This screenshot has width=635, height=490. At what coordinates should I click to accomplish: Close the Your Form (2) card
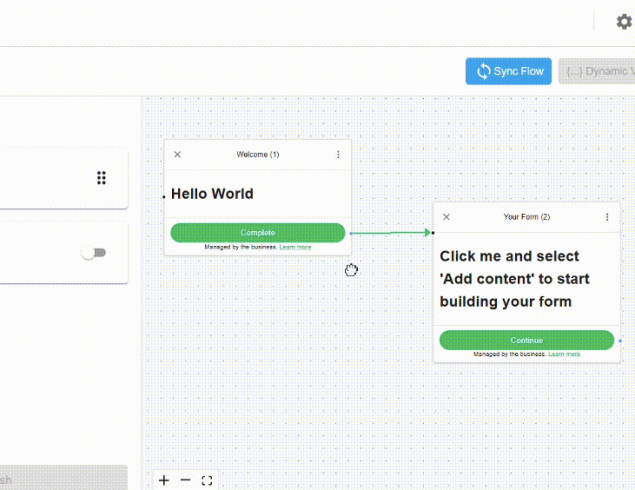(x=447, y=217)
